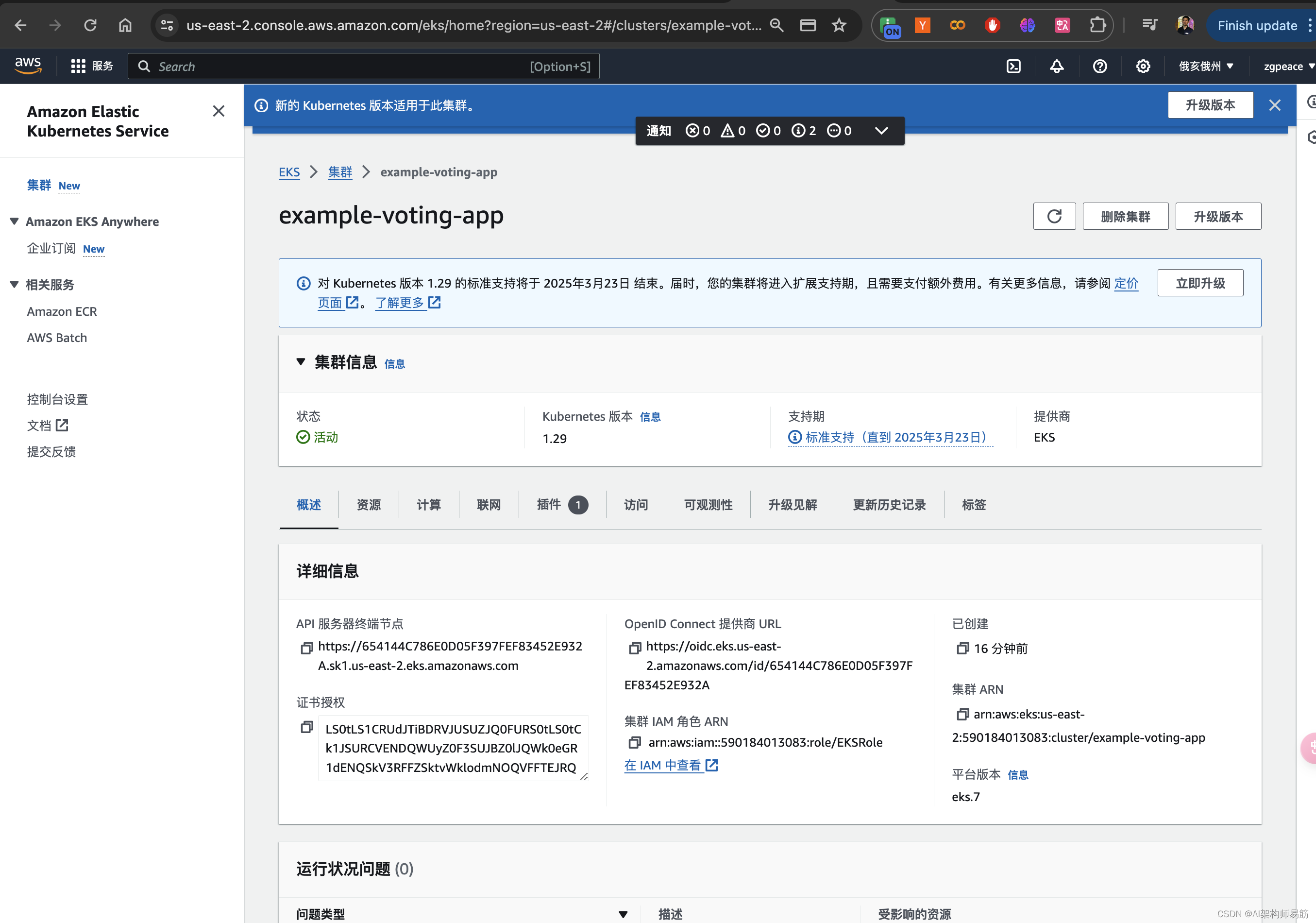
Task: Open AWS Batch sidebar link
Action: pyautogui.click(x=57, y=338)
